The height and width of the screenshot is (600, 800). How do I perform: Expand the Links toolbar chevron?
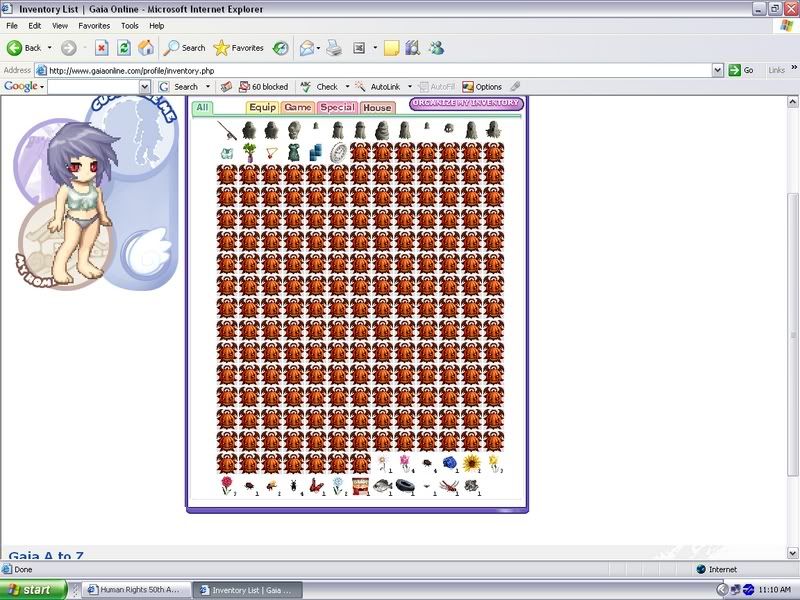pyautogui.click(x=794, y=67)
